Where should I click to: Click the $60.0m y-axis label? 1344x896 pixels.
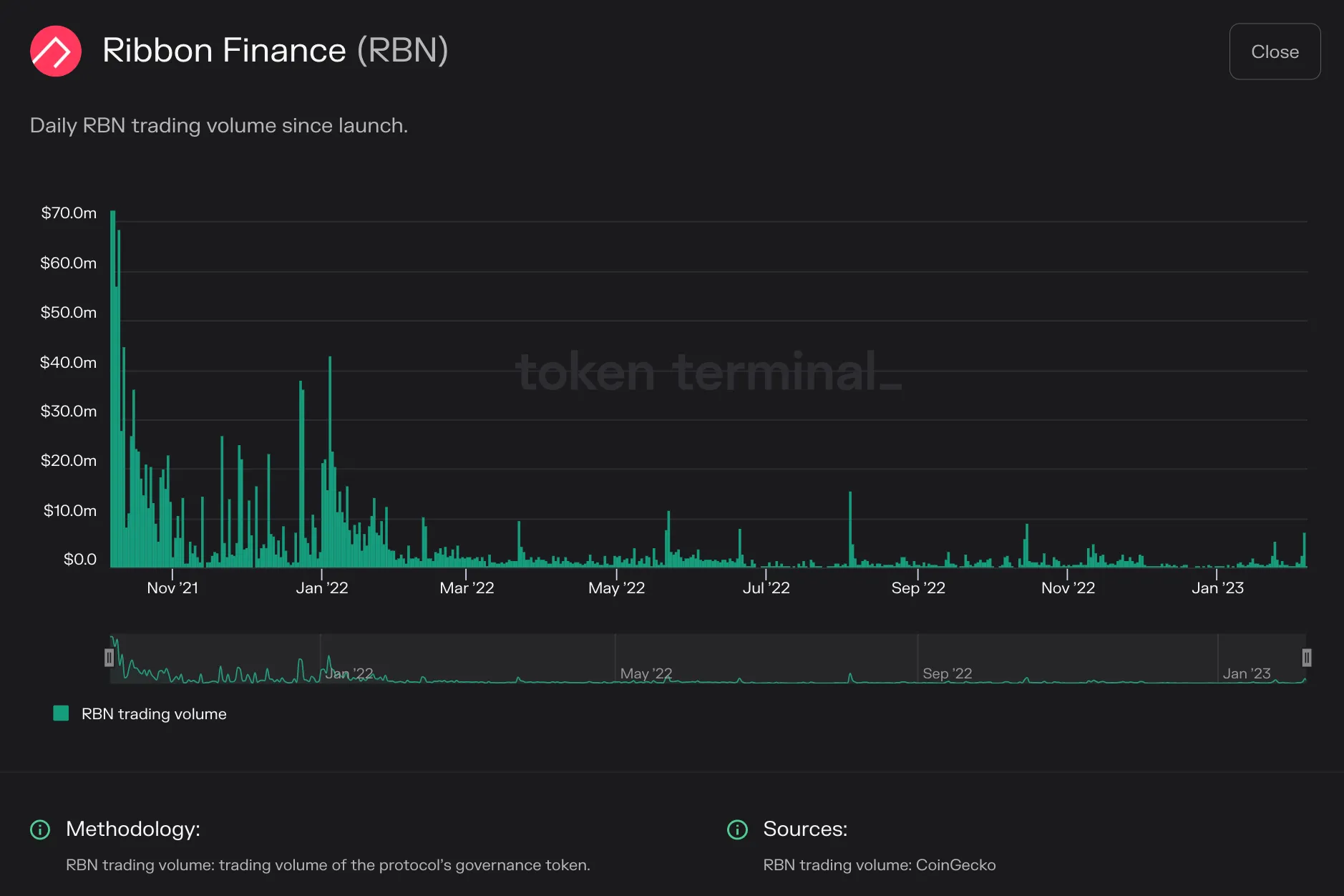(68, 263)
